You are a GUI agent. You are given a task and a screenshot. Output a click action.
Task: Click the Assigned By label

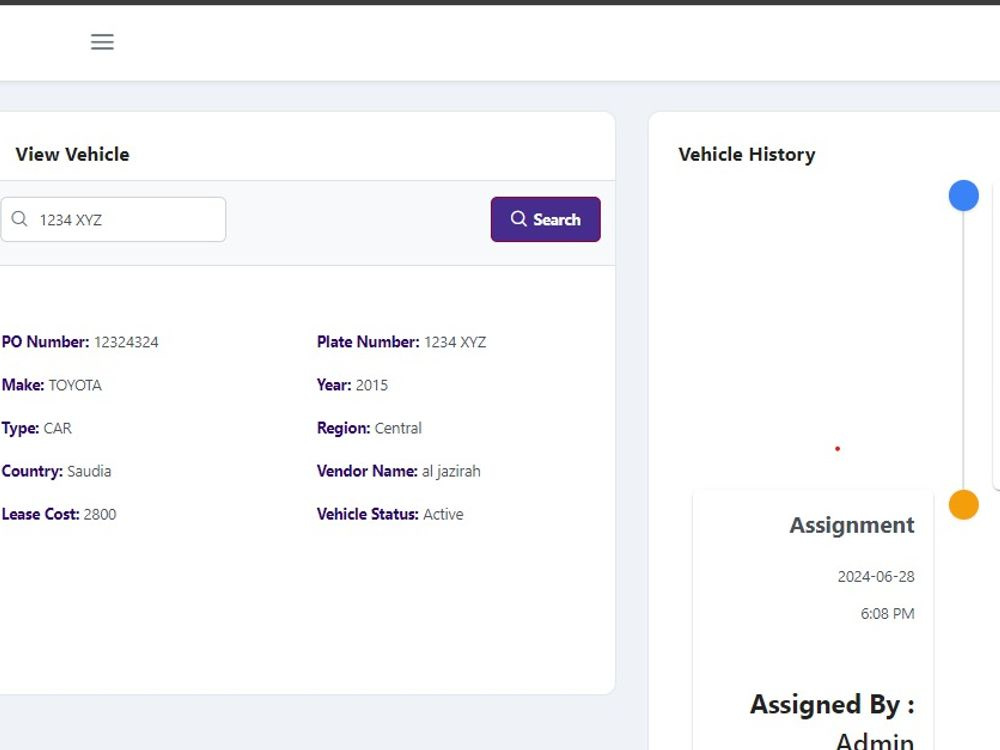click(832, 705)
